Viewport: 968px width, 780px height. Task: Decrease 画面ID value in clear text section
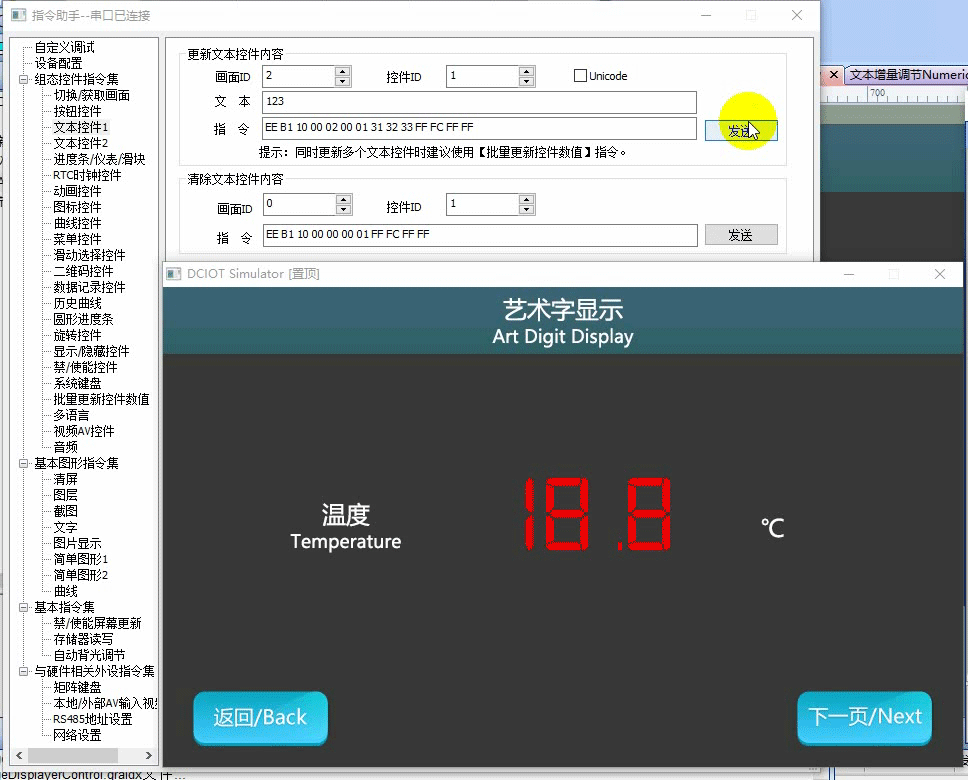(x=344, y=209)
